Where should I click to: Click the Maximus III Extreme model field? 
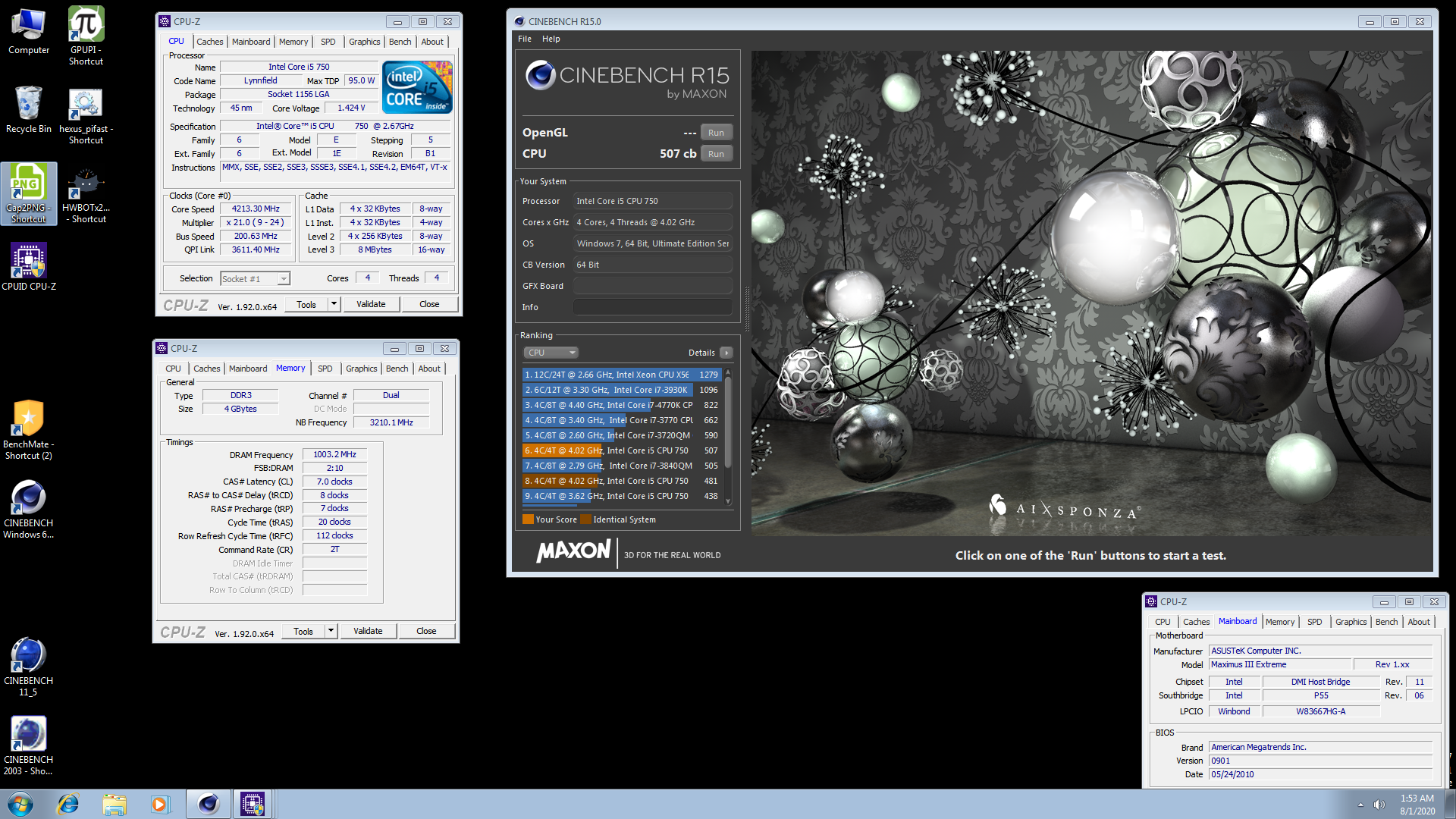(1279, 664)
